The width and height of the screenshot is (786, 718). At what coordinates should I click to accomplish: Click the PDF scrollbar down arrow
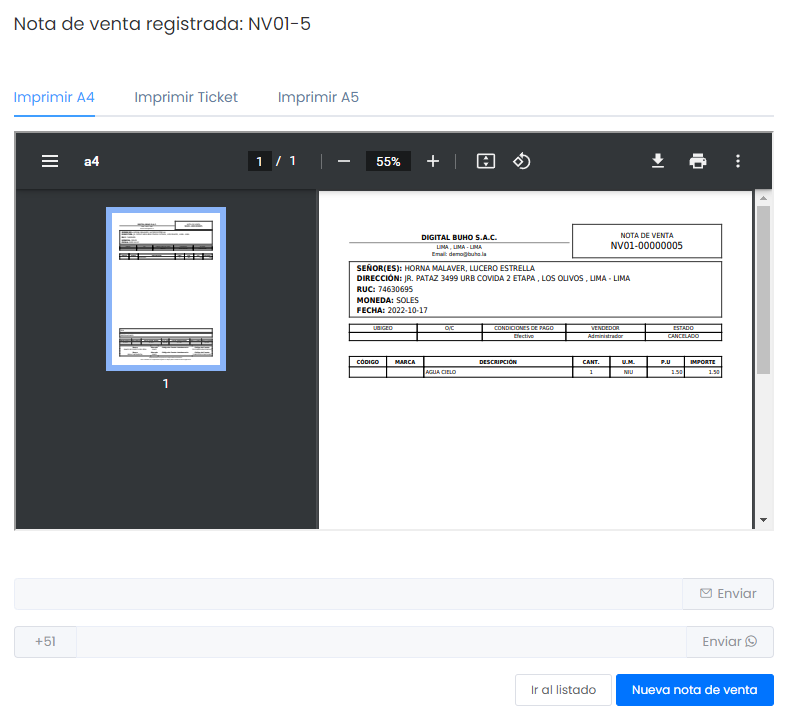[x=764, y=520]
